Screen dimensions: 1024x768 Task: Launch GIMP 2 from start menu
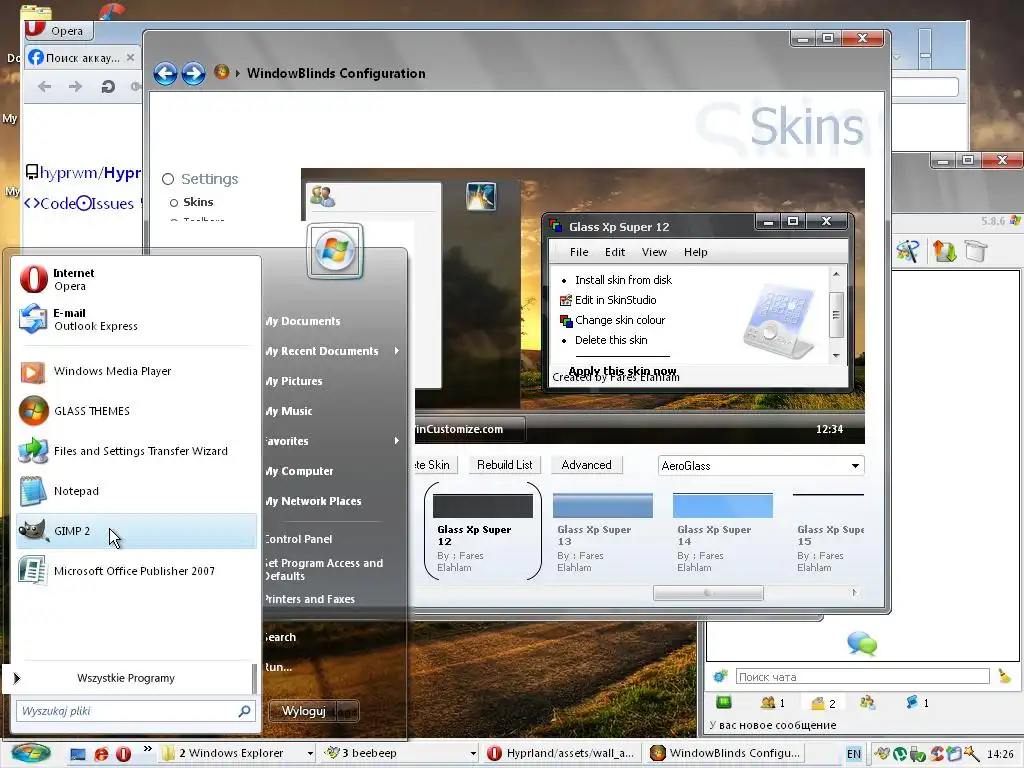coord(137,531)
